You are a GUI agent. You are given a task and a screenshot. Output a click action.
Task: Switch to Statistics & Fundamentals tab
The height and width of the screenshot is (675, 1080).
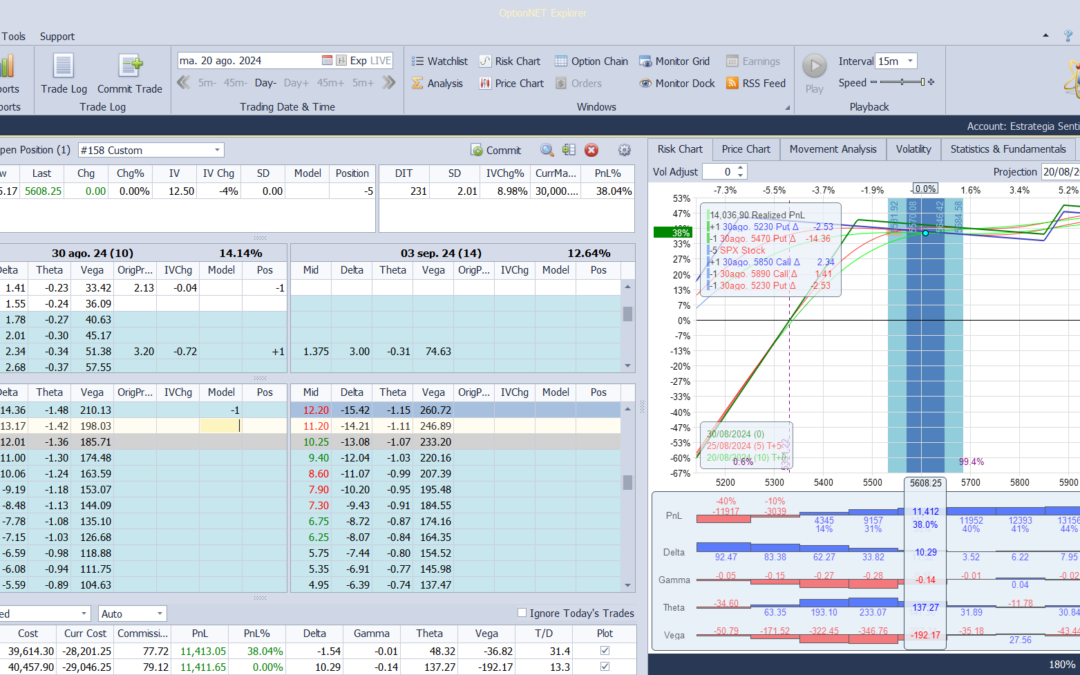tap(1008, 149)
